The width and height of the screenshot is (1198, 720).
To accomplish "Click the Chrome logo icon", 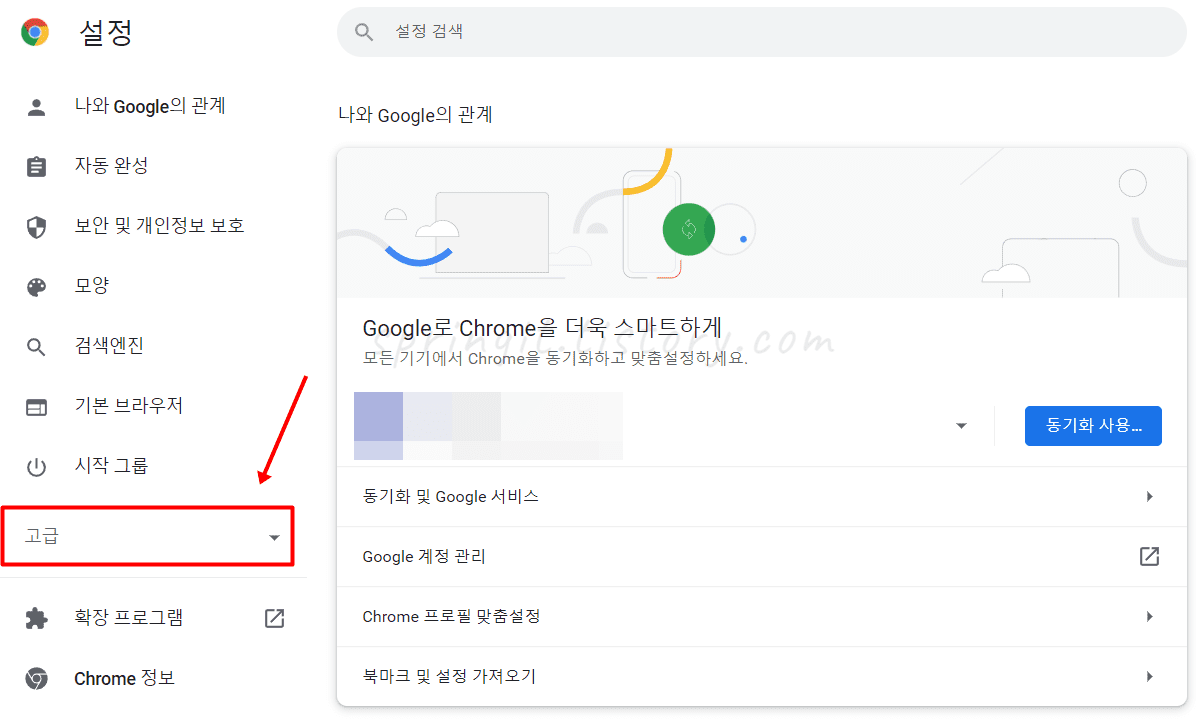I will click(x=35, y=32).
